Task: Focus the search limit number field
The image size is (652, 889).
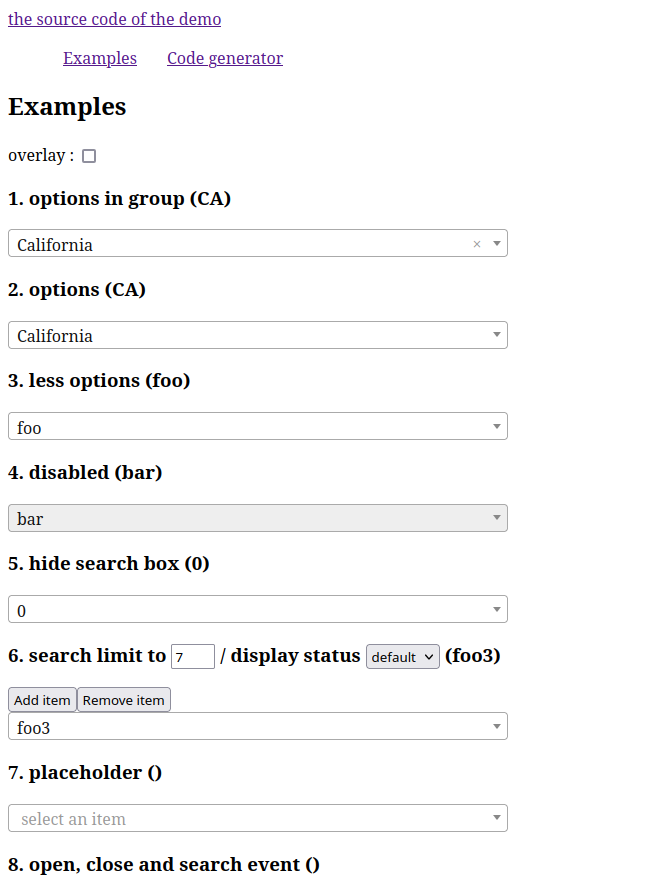Action: click(x=193, y=657)
